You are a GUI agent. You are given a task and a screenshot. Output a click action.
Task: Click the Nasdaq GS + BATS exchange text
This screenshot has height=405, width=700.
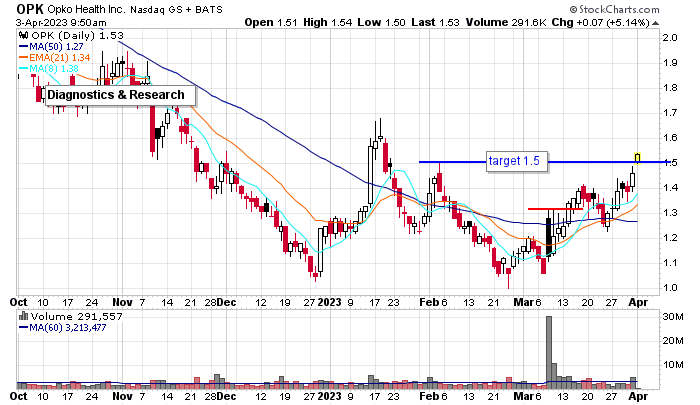click(x=176, y=9)
